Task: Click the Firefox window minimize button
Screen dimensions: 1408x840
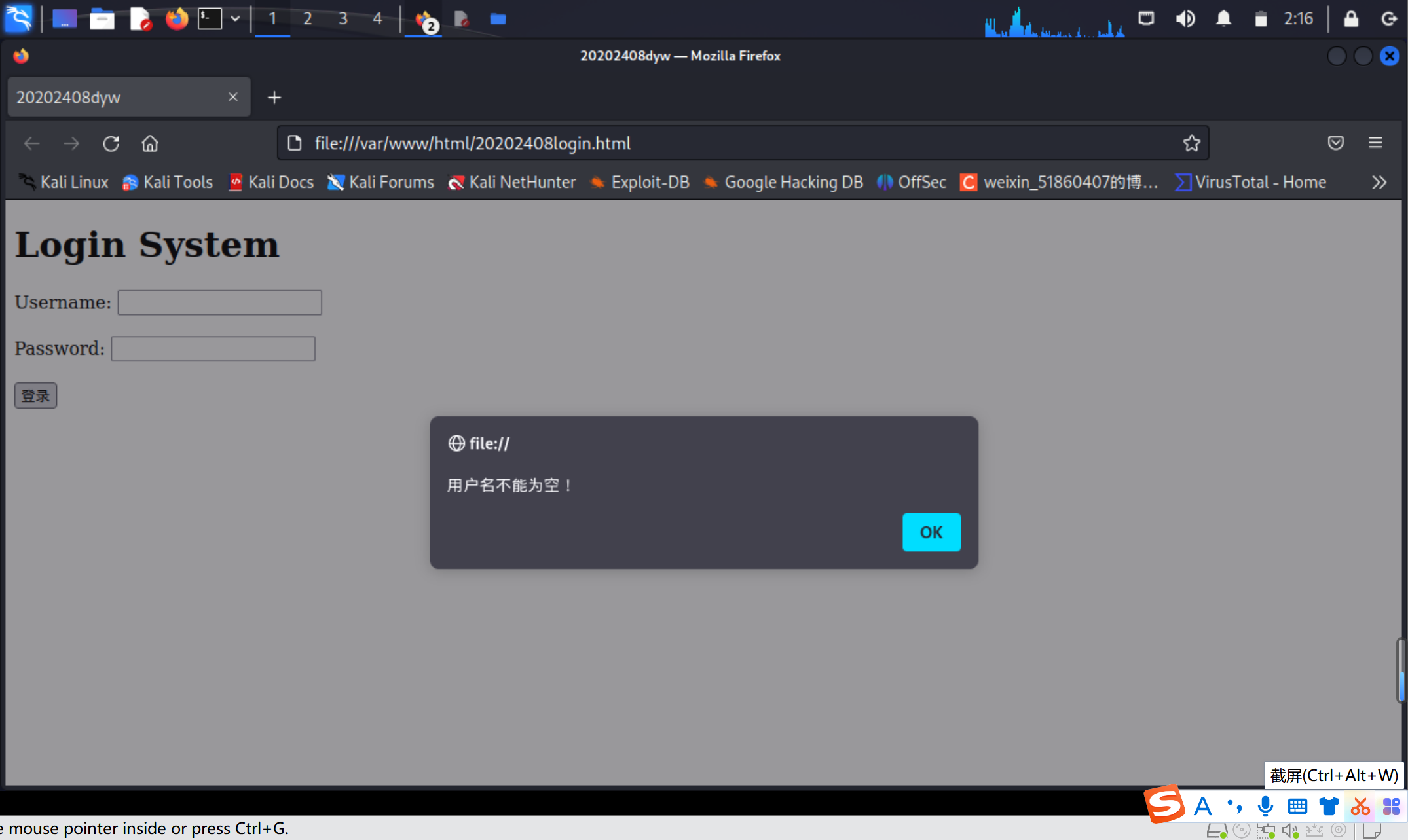Action: [x=1337, y=56]
